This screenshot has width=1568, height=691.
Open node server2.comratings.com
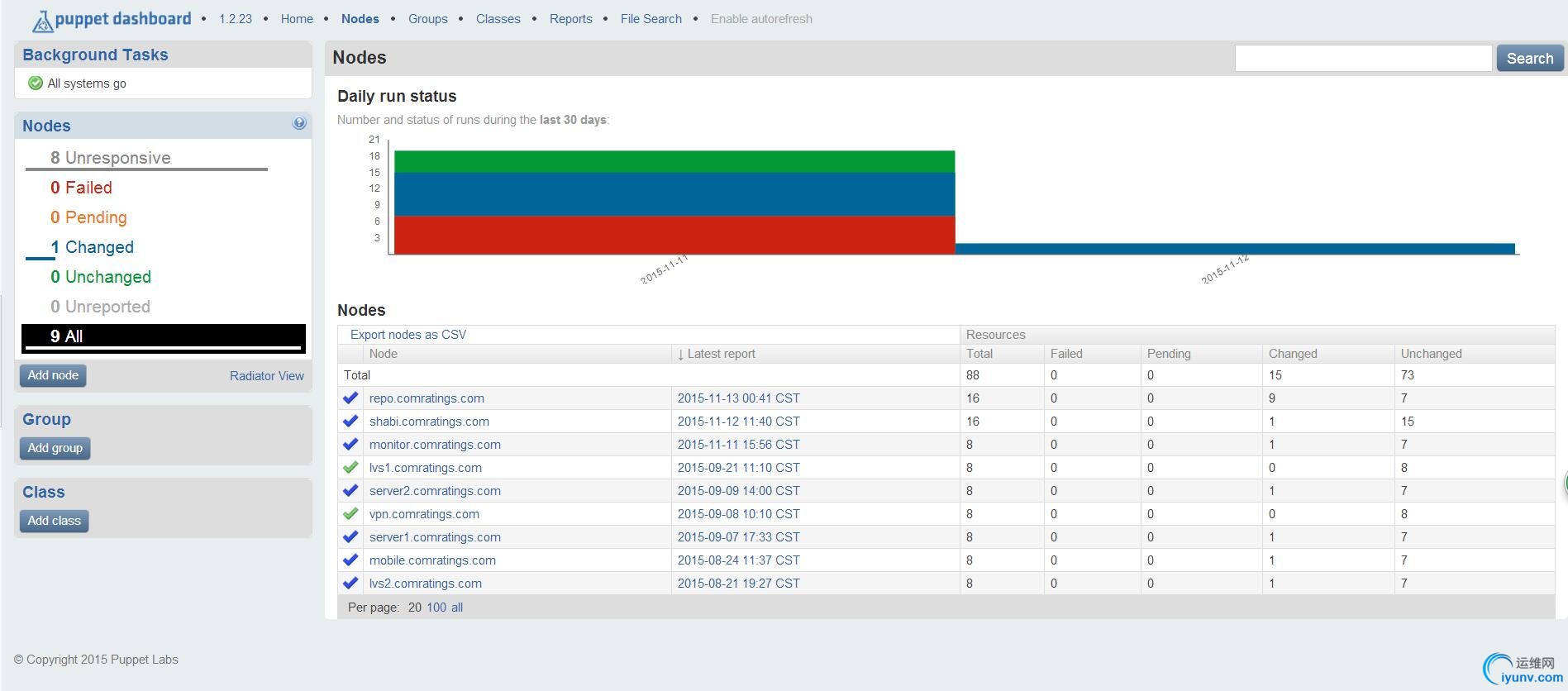(x=435, y=491)
